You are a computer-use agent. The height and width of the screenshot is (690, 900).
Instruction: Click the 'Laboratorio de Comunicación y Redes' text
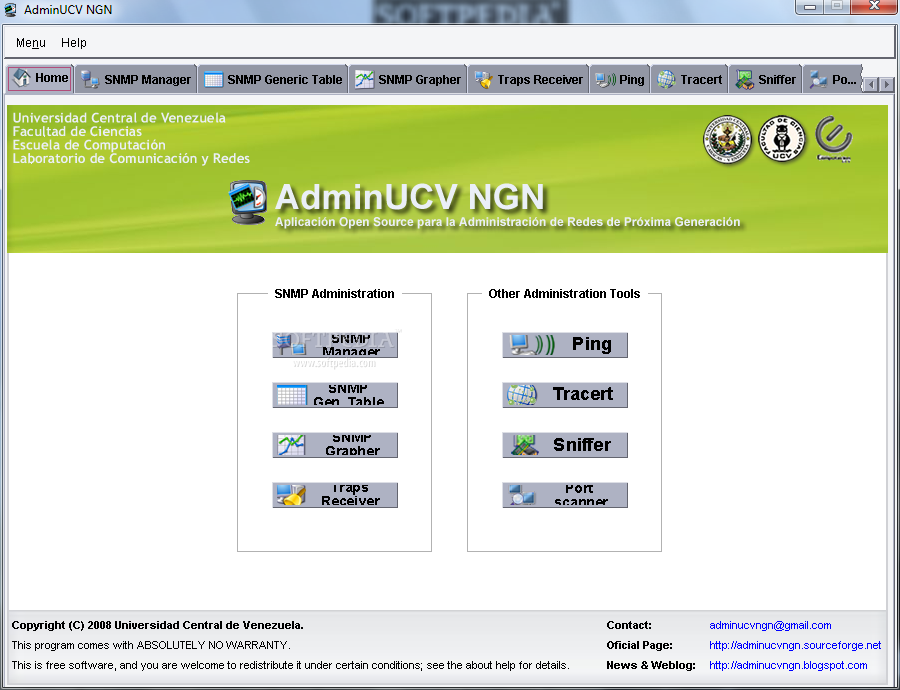point(131,158)
